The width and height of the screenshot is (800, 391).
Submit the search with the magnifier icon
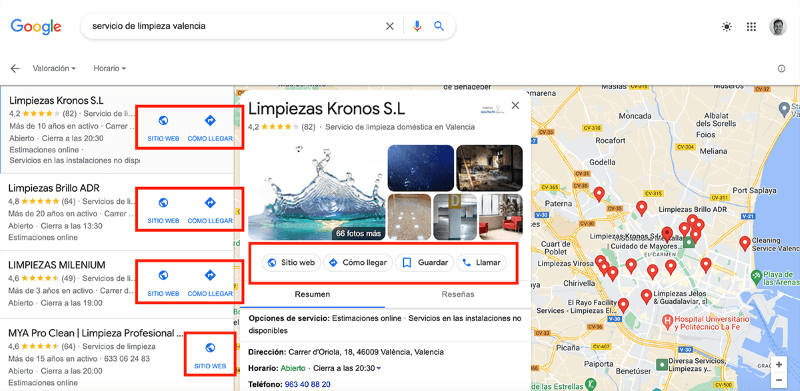pyautogui.click(x=439, y=26)
